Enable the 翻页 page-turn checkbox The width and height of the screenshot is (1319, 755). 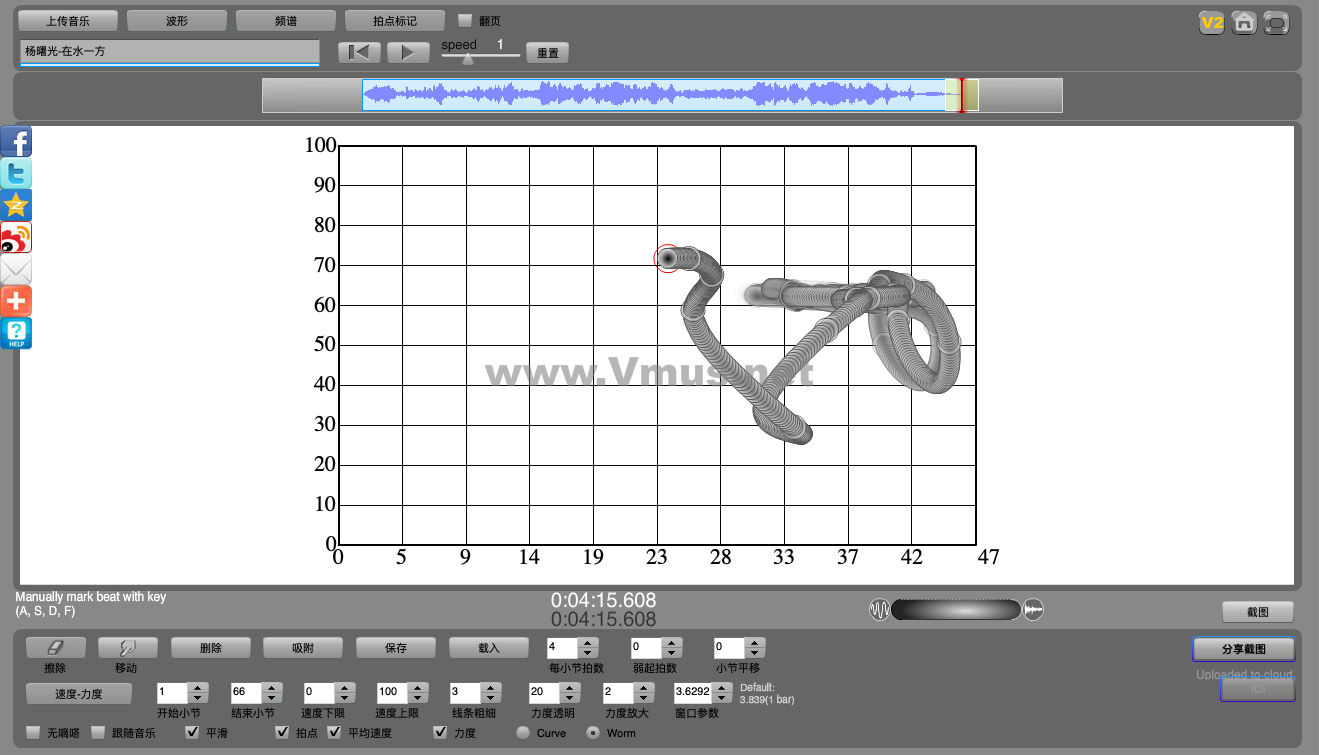(465, 21)
